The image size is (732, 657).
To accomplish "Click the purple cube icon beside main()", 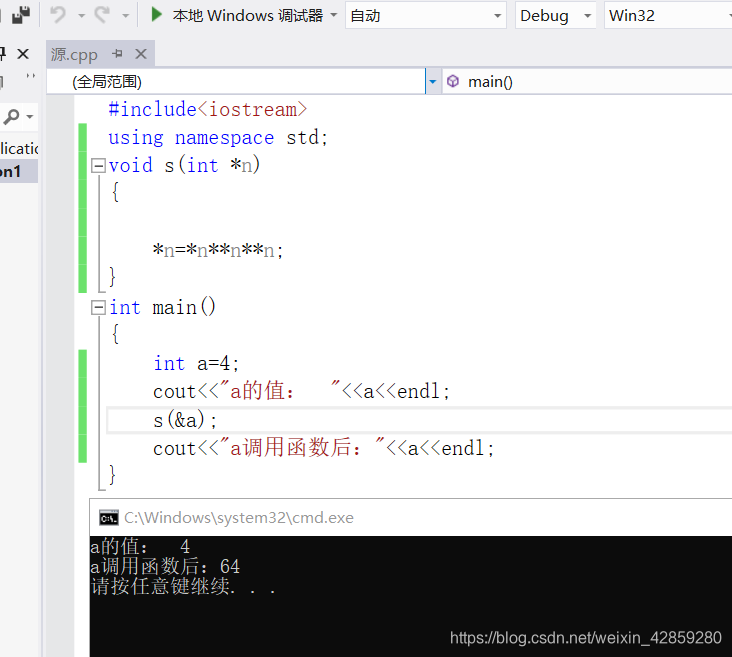I will click(x=453, y=81).
